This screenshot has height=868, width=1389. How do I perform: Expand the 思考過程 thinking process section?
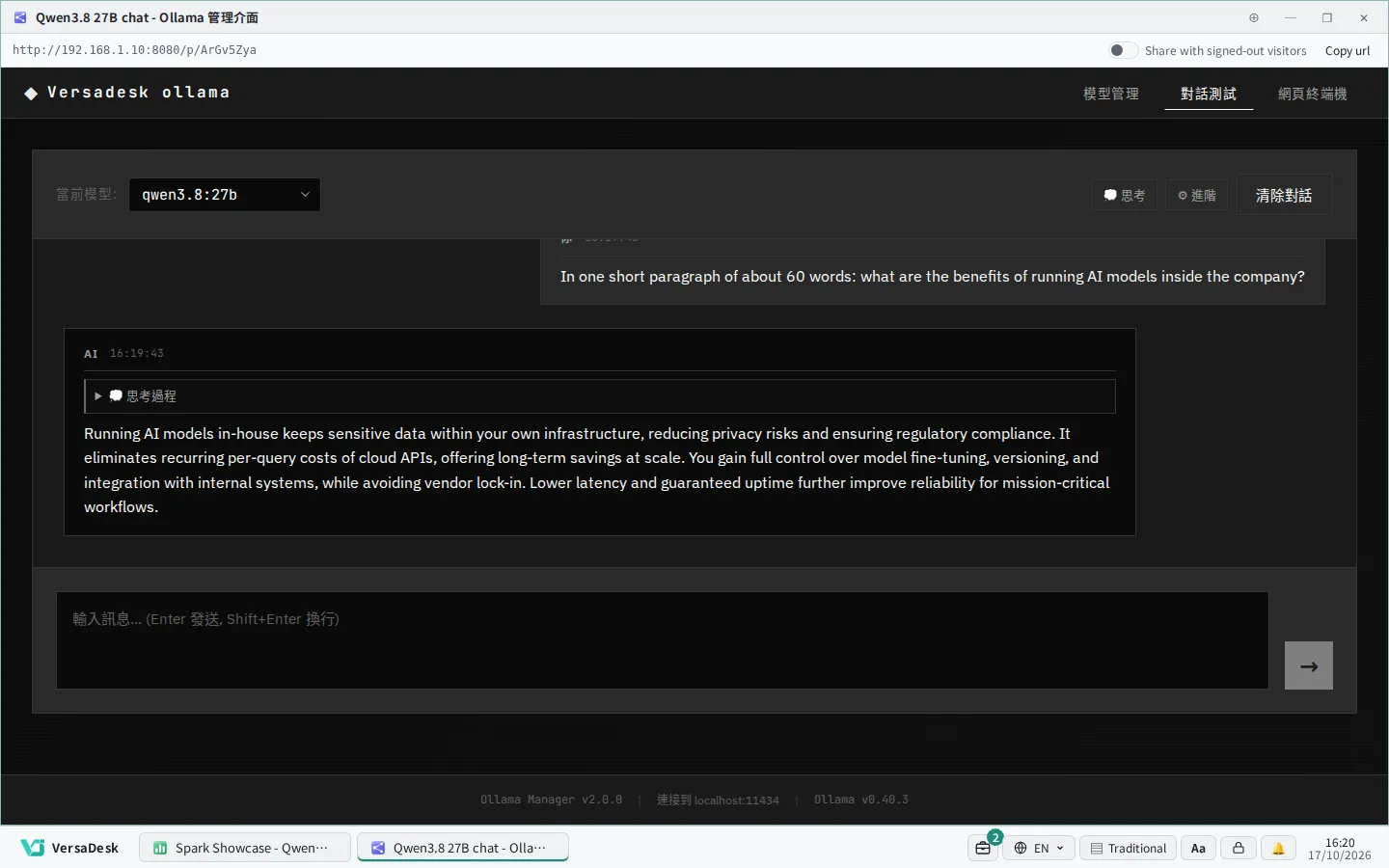coord(599,396)
